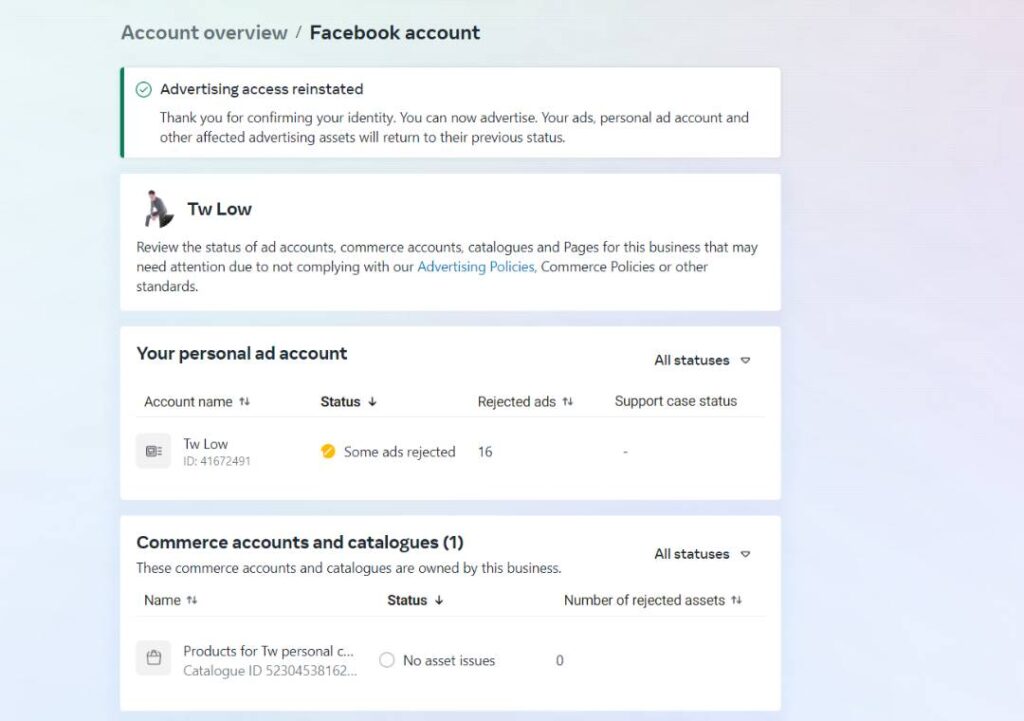This screenshot has width=1024, height=721.
Task: Open All statuses dropdown for personal ad account
Action: coord(702,360)
